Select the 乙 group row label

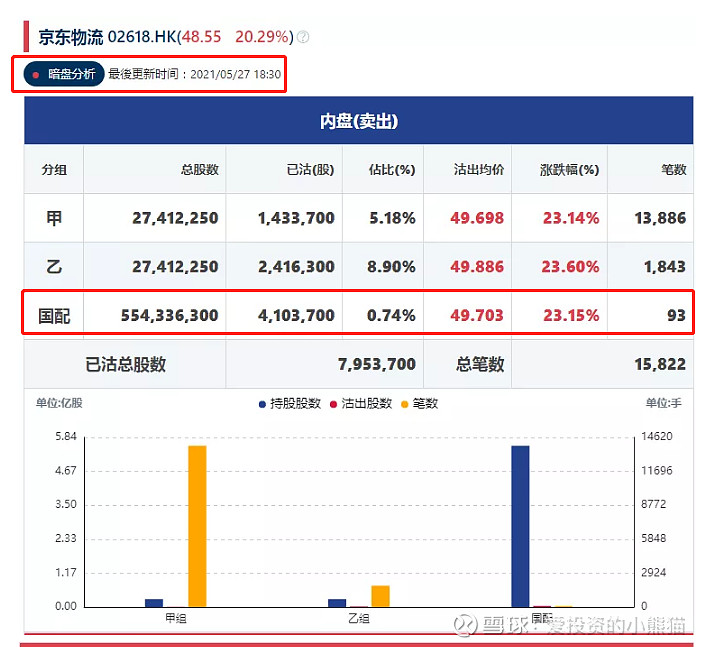54,267
